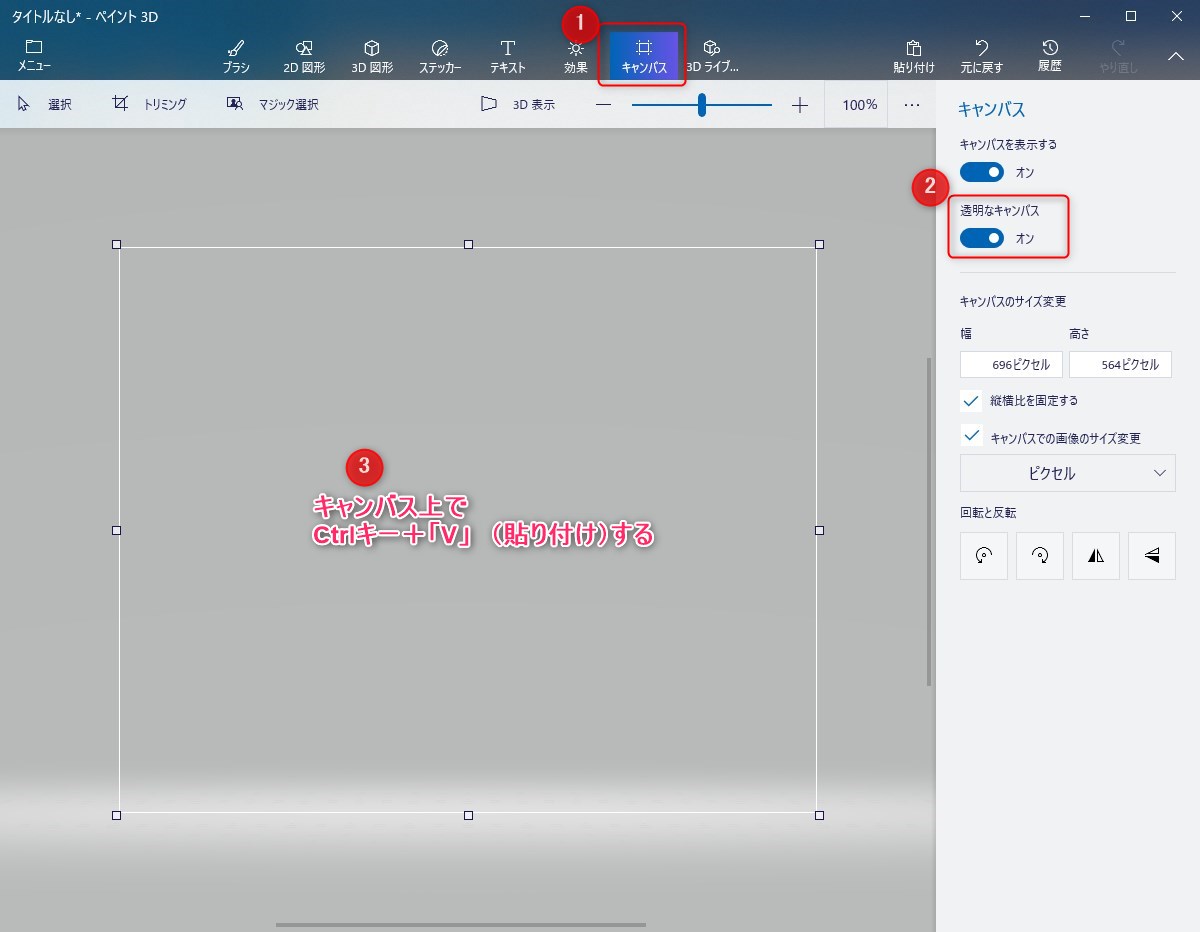Click the canvas top-right resize handle

tap(820, 244)
